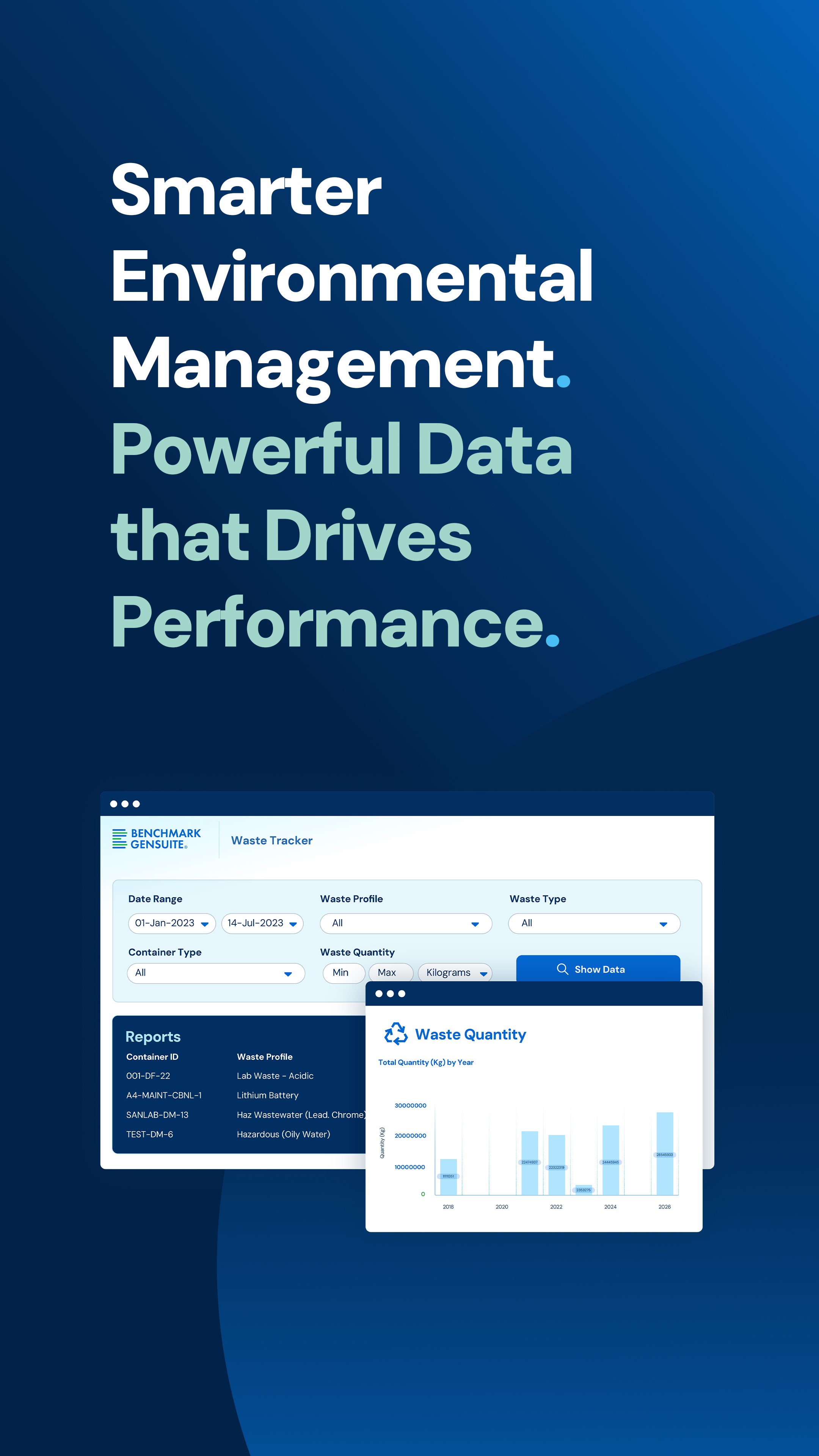
Task: Click the recycle icon beside Waste Quantity
Action: click(395, 1034)
